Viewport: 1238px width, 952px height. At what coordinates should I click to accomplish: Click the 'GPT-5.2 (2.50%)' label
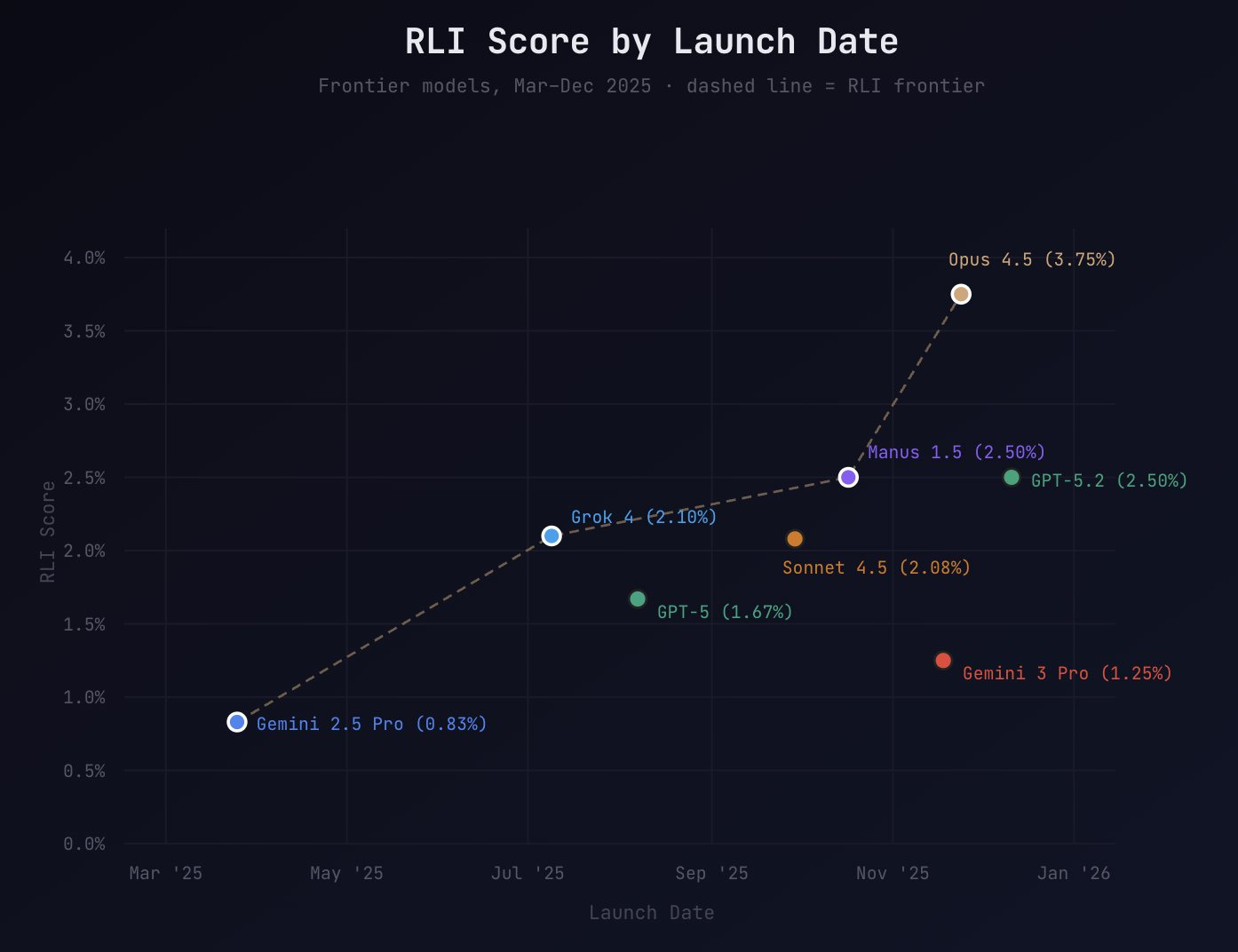click(1109, 480)
